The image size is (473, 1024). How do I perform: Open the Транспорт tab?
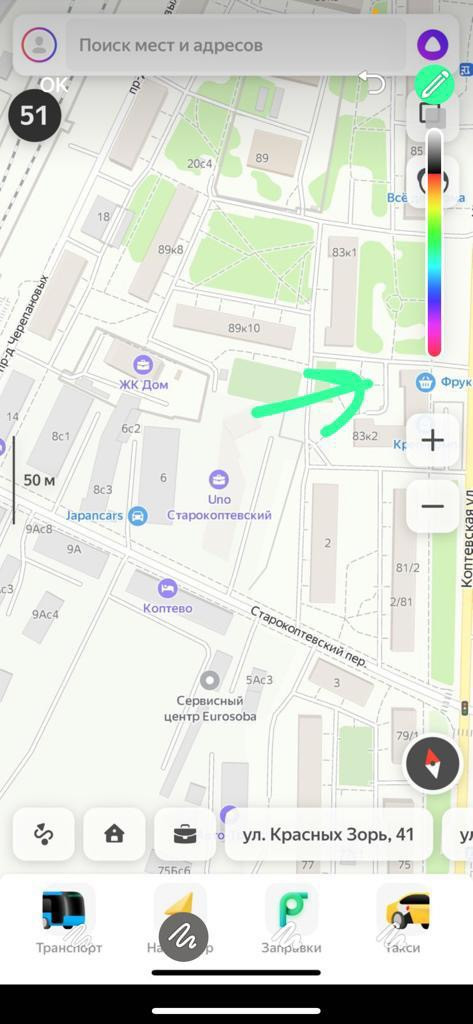coord(69,920)
